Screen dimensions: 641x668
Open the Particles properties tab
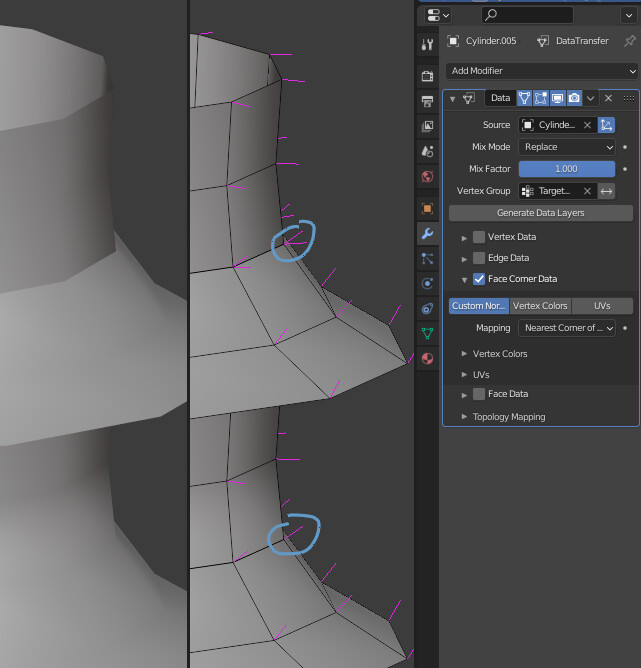427,259
